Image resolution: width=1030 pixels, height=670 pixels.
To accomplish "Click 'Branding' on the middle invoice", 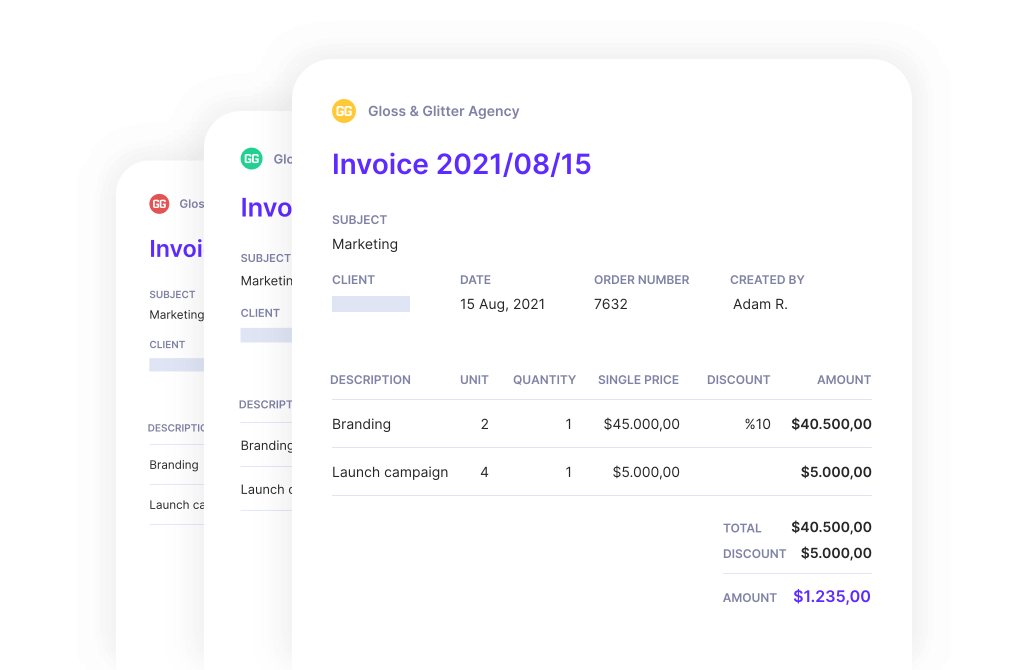I will click(x=266, y=445).
